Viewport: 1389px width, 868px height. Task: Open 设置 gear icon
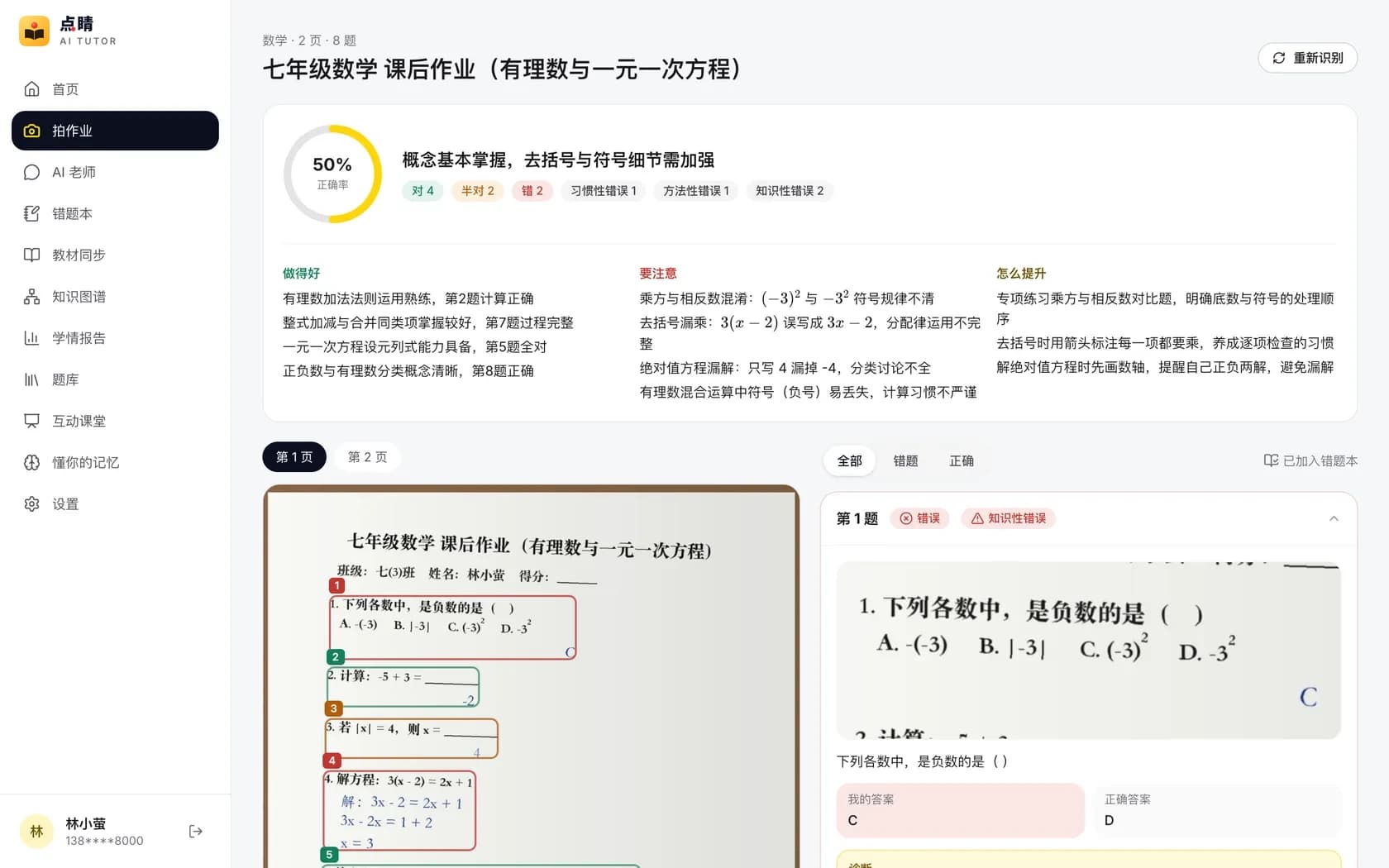(31, 503)
